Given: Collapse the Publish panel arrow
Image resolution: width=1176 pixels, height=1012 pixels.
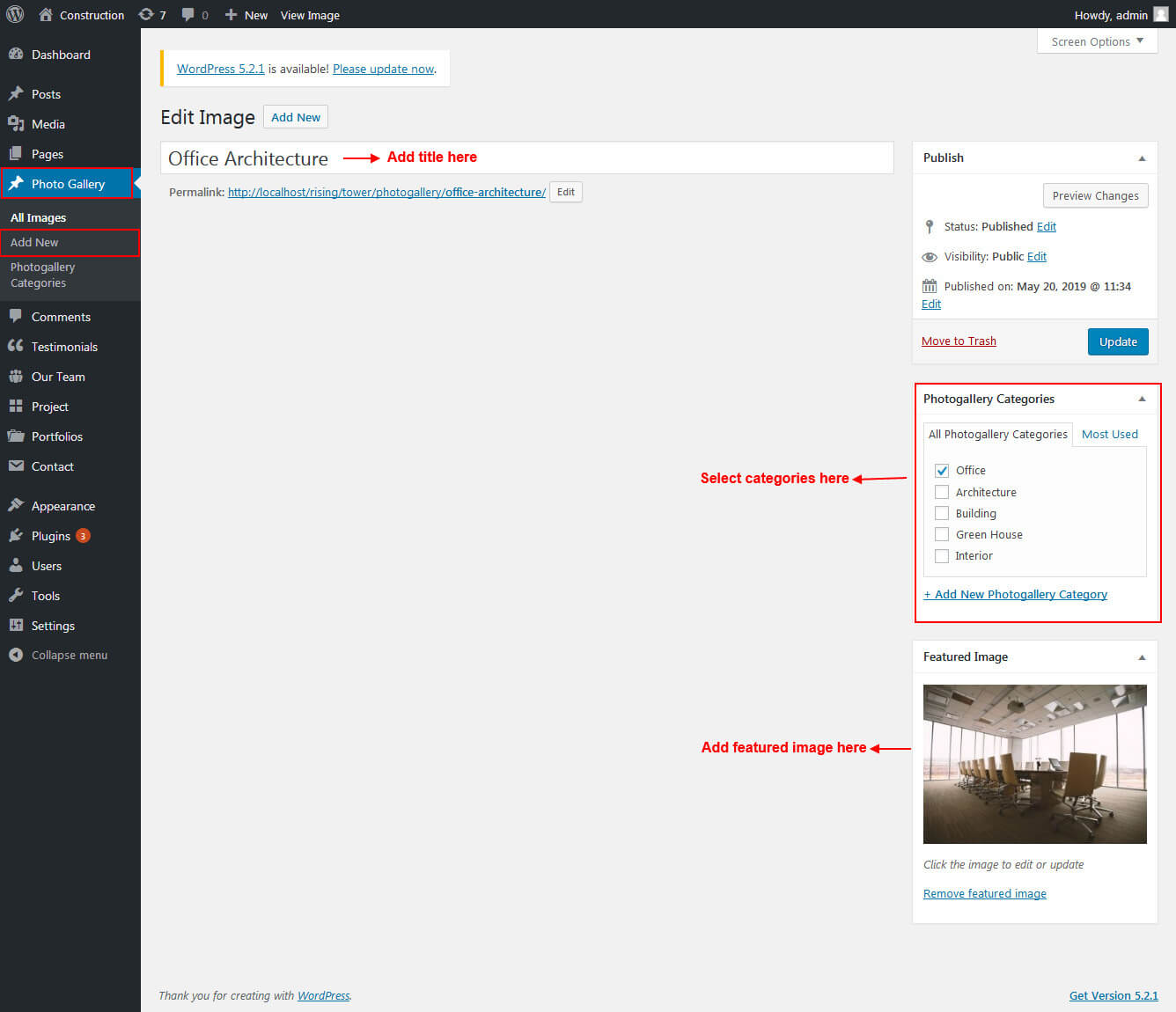Looking at the screenshot, I should tap(1142, 158).
